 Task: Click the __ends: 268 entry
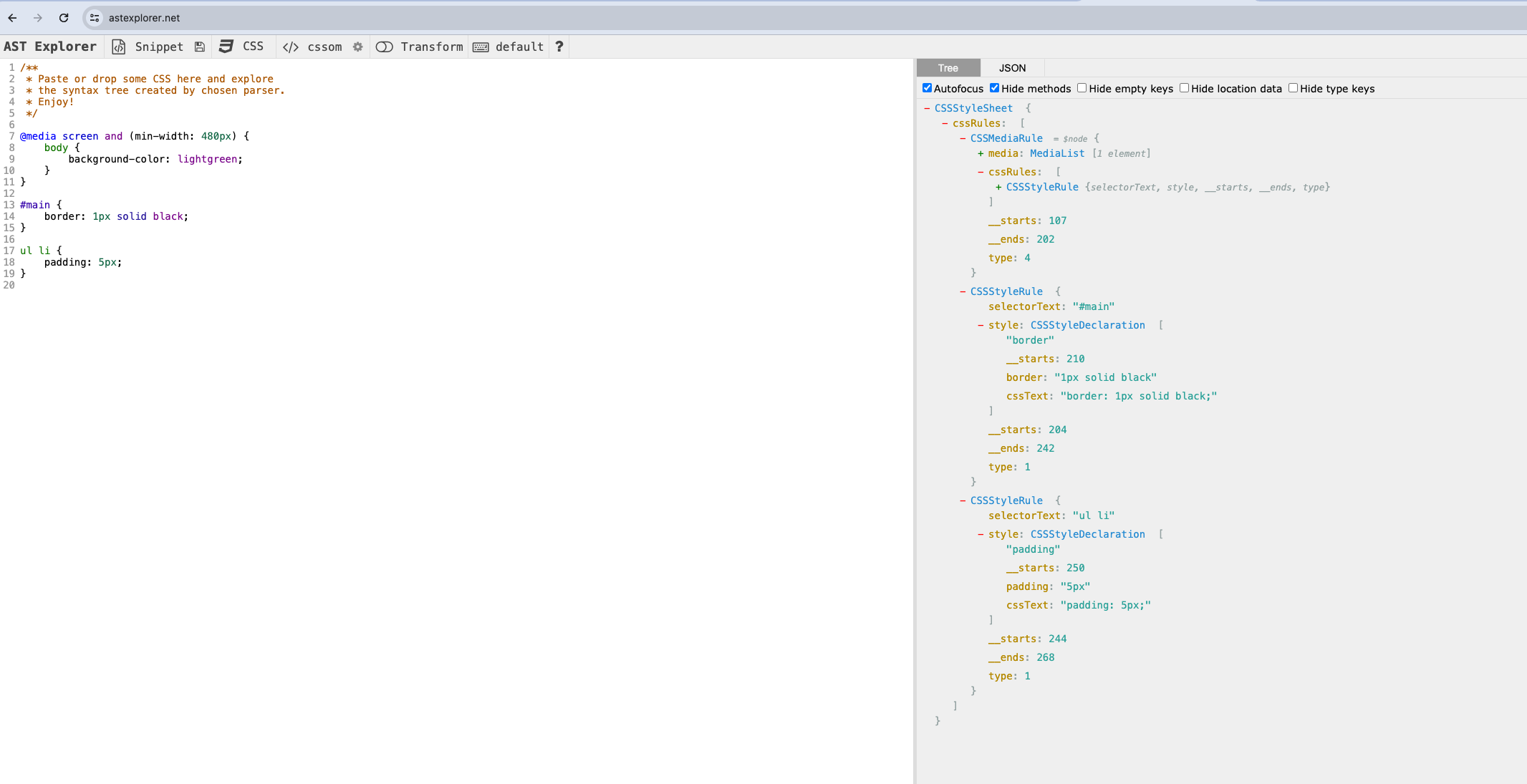point(1021,657)
